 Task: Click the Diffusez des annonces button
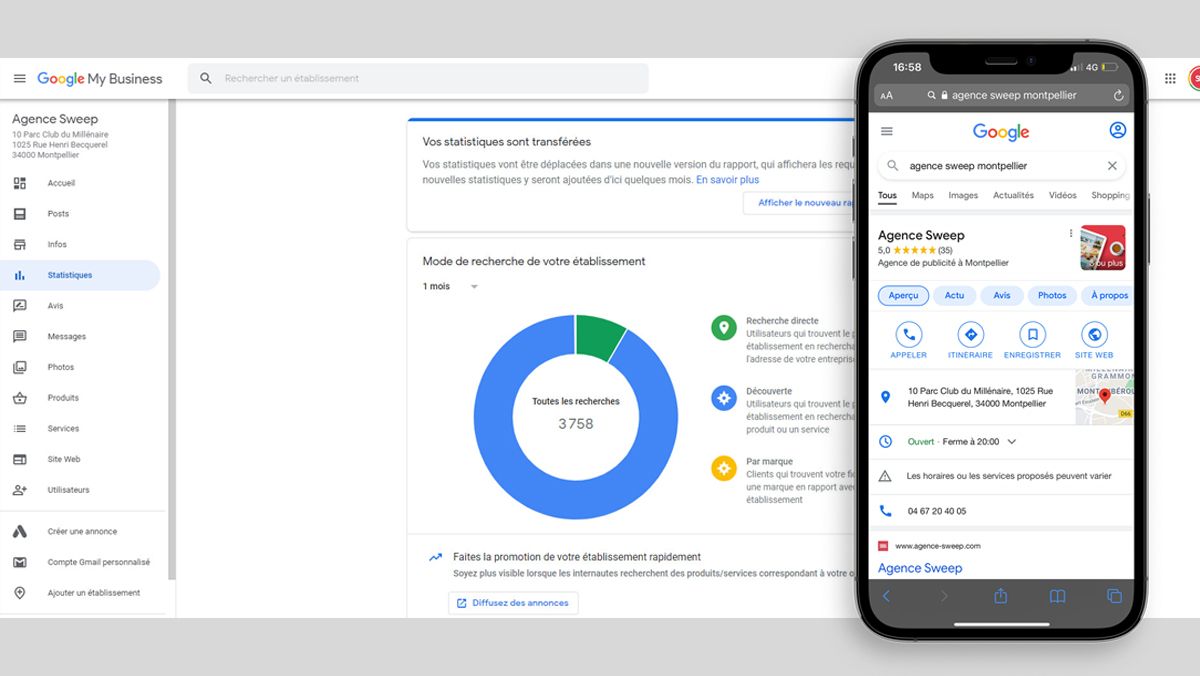[513, 603]
